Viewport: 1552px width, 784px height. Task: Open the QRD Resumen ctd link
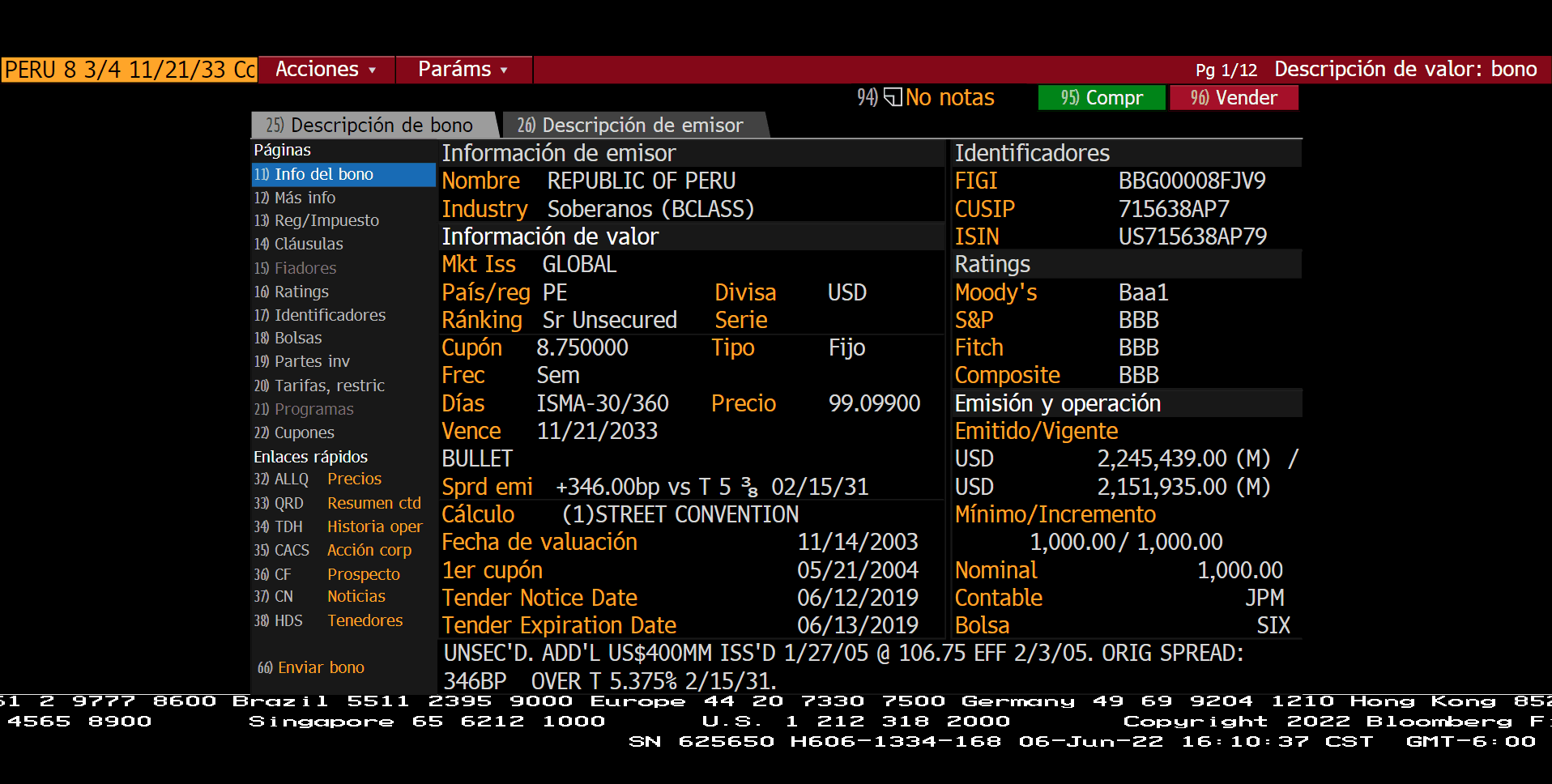pos(373,503)
